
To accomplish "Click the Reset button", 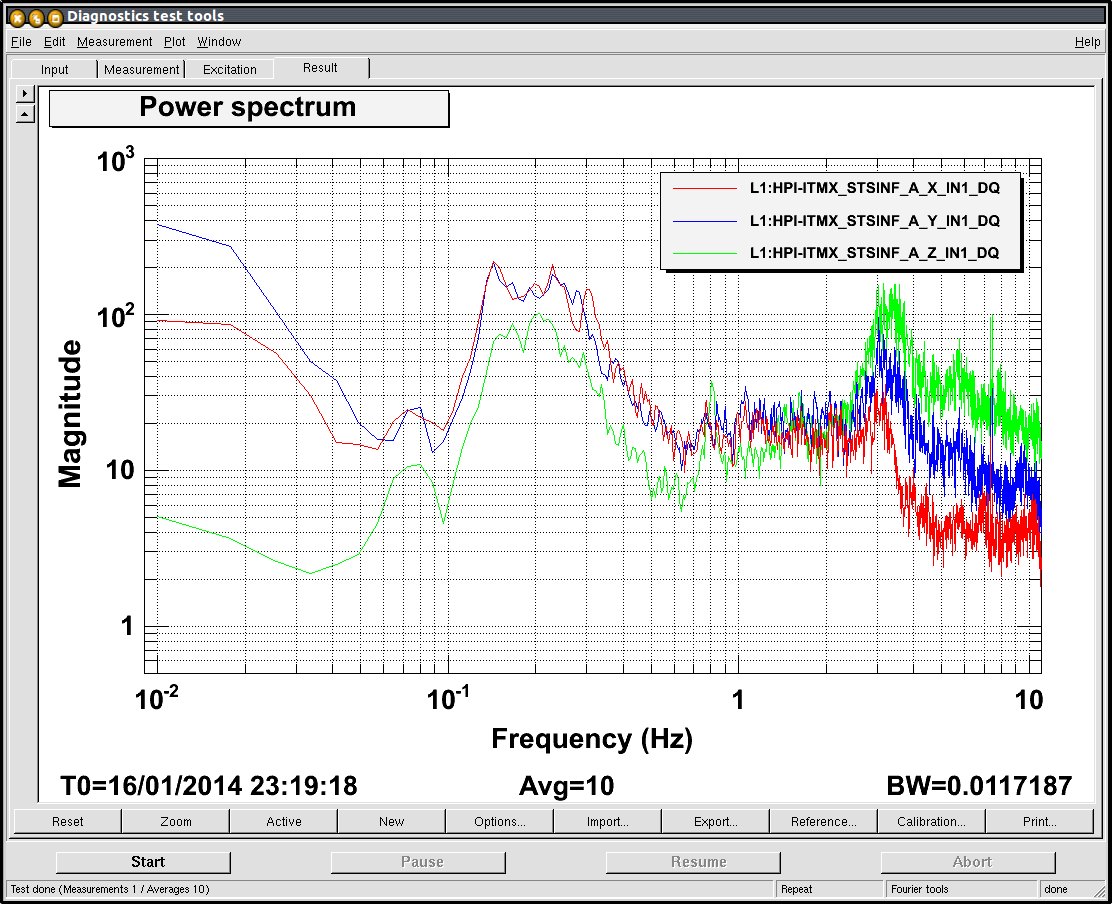I will click(68, 821).
